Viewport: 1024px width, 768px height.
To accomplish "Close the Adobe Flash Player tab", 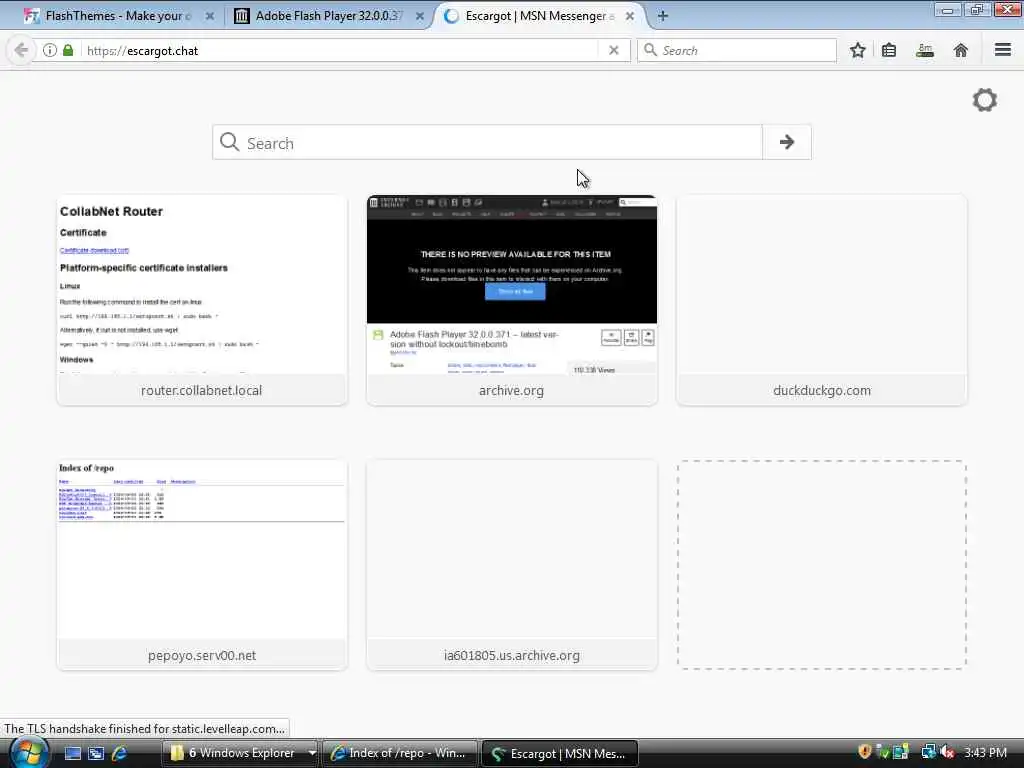I will pyautogui.click(x=420, y=16).
